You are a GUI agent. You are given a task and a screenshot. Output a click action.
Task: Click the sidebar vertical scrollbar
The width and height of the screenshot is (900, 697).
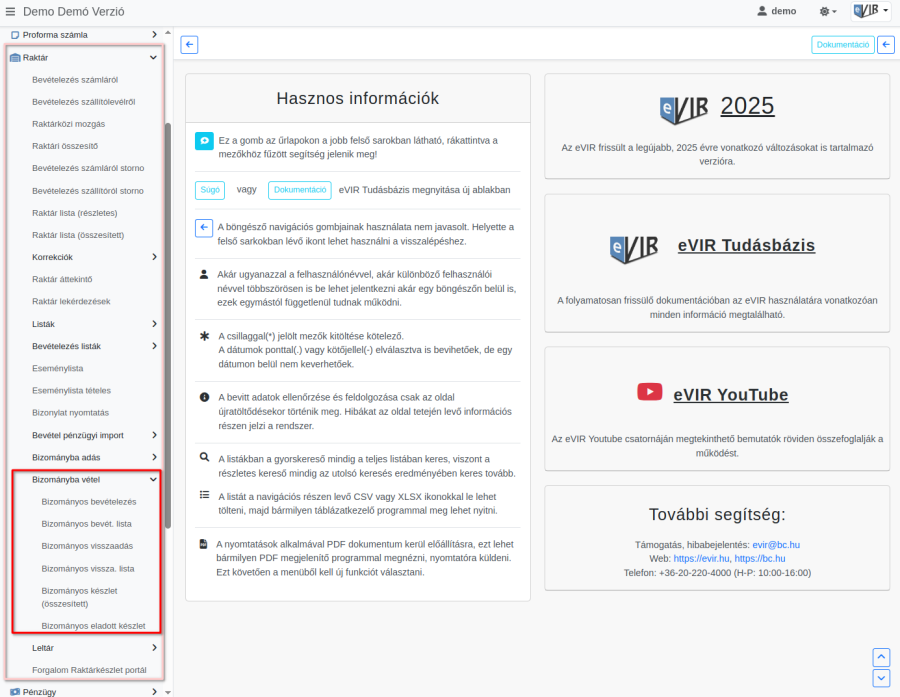[x=168, y=326]
